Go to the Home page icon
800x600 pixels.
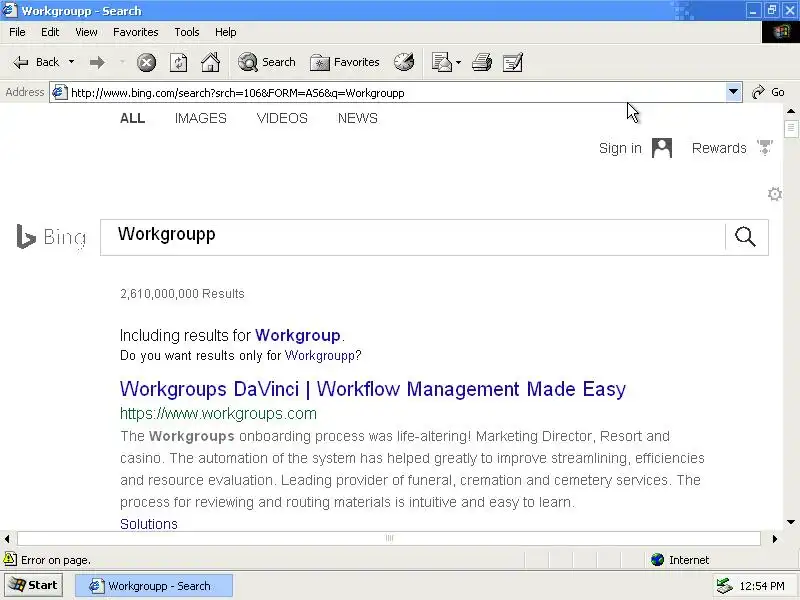click(x=210, y=62)
